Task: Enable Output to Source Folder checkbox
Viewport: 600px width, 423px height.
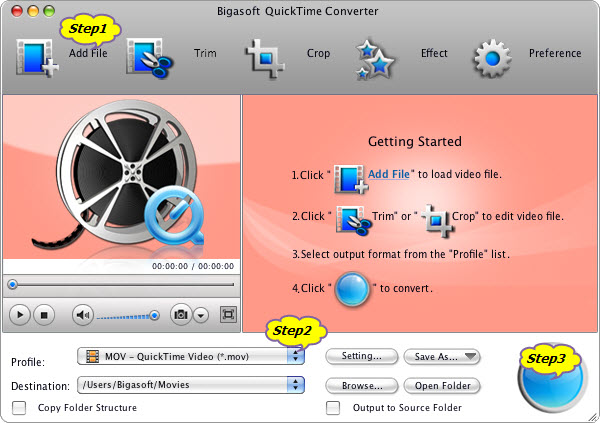Action: [x=333, y=408]
